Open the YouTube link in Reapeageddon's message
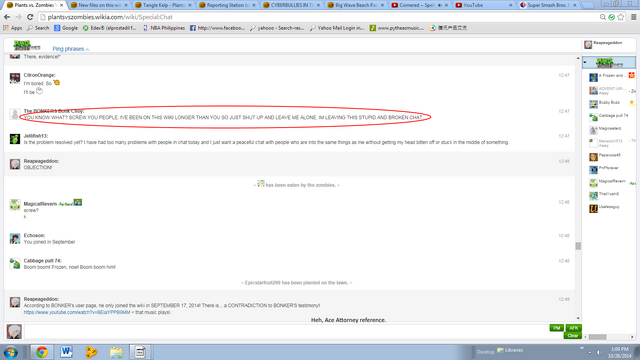The width and height of the screenshot is (640, 360). tap(77, 312)
